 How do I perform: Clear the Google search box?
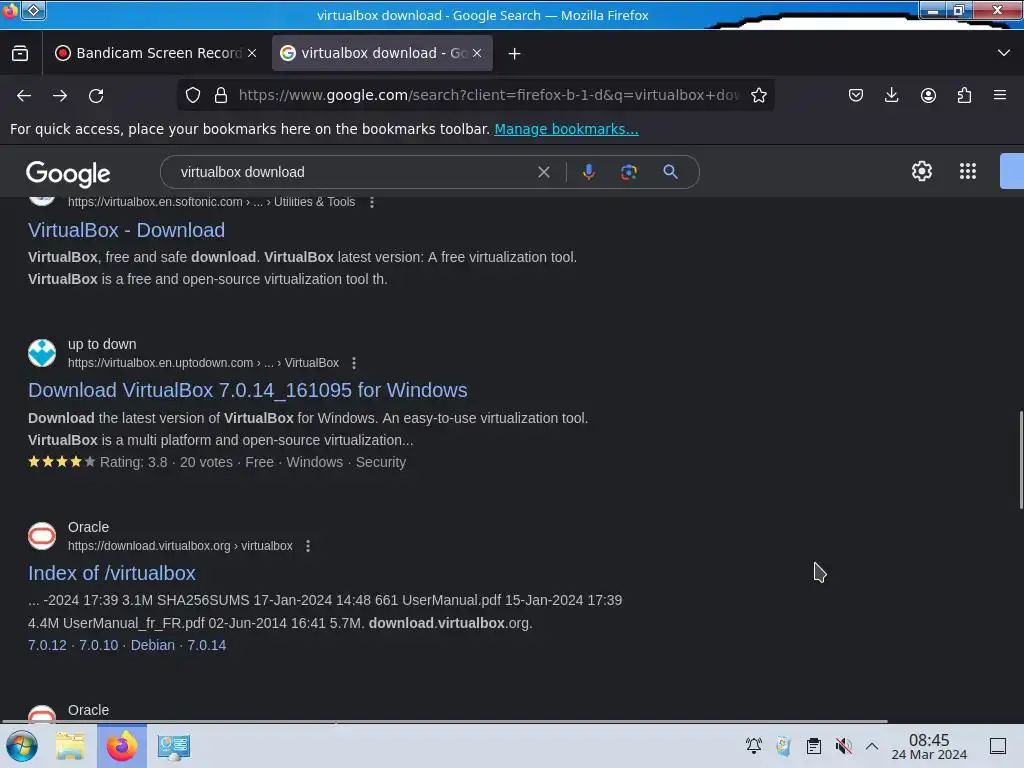coord(543,172)
